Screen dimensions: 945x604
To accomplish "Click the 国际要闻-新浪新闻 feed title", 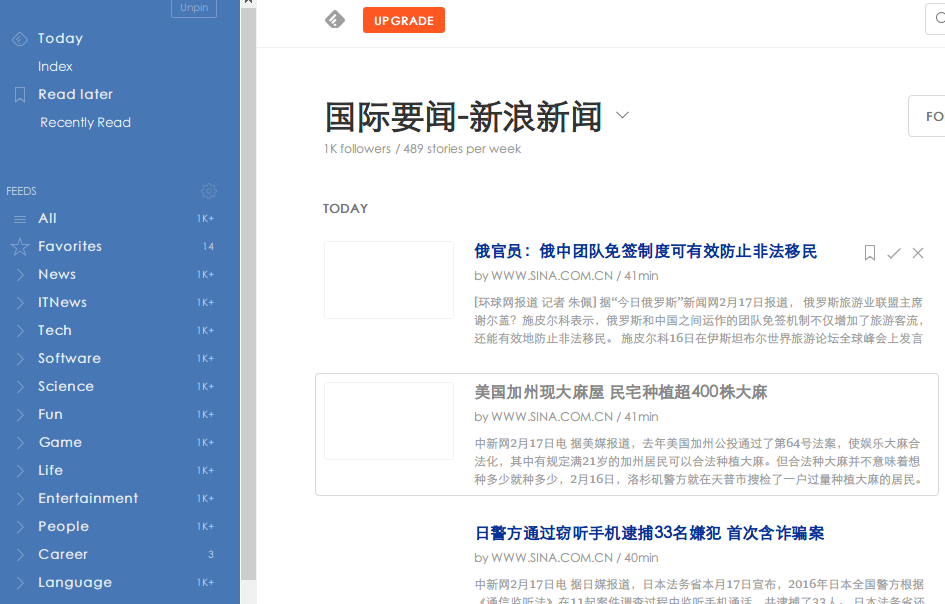I will 463,116.
